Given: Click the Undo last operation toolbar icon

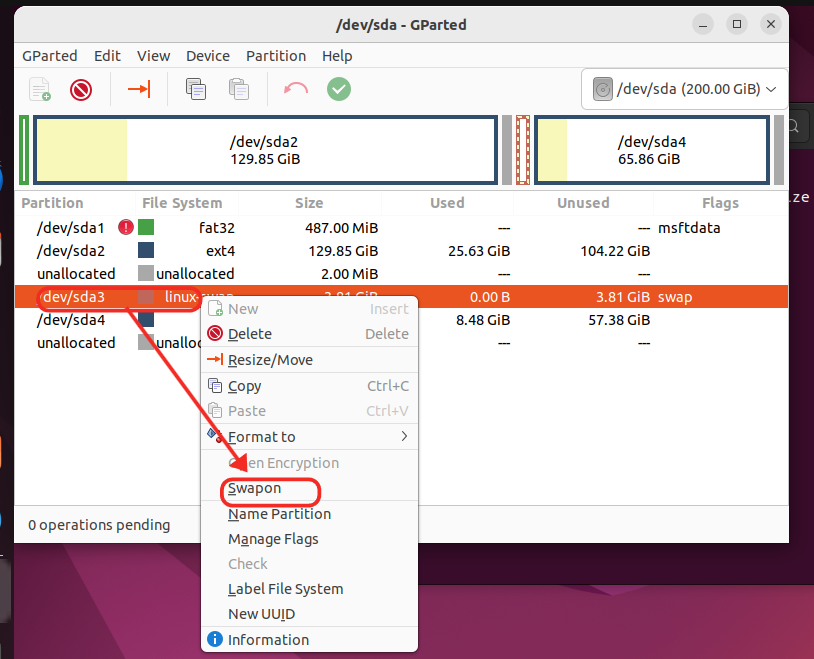Looking at the screenshot, I should 296,89.
